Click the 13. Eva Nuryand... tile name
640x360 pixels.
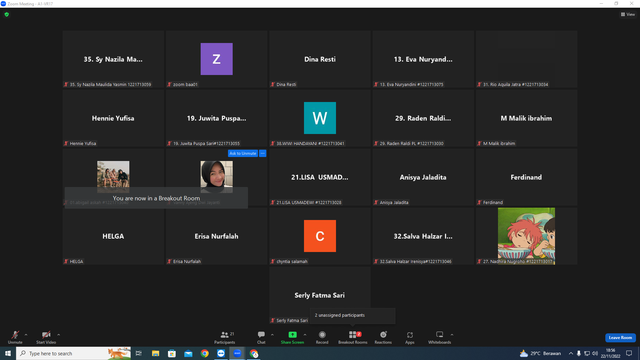coord(423,59)
